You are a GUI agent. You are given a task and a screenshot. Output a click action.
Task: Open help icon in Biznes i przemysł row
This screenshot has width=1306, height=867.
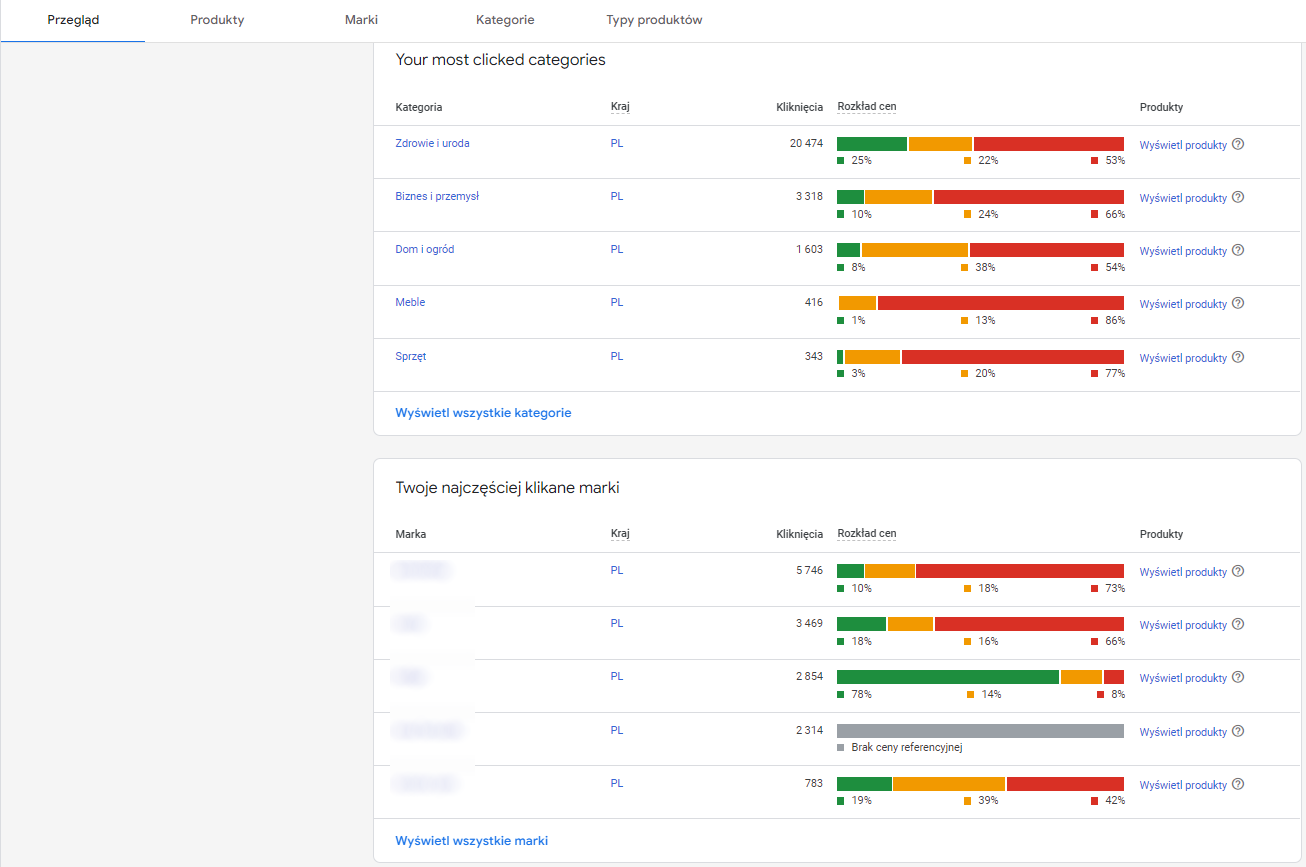1238,197
